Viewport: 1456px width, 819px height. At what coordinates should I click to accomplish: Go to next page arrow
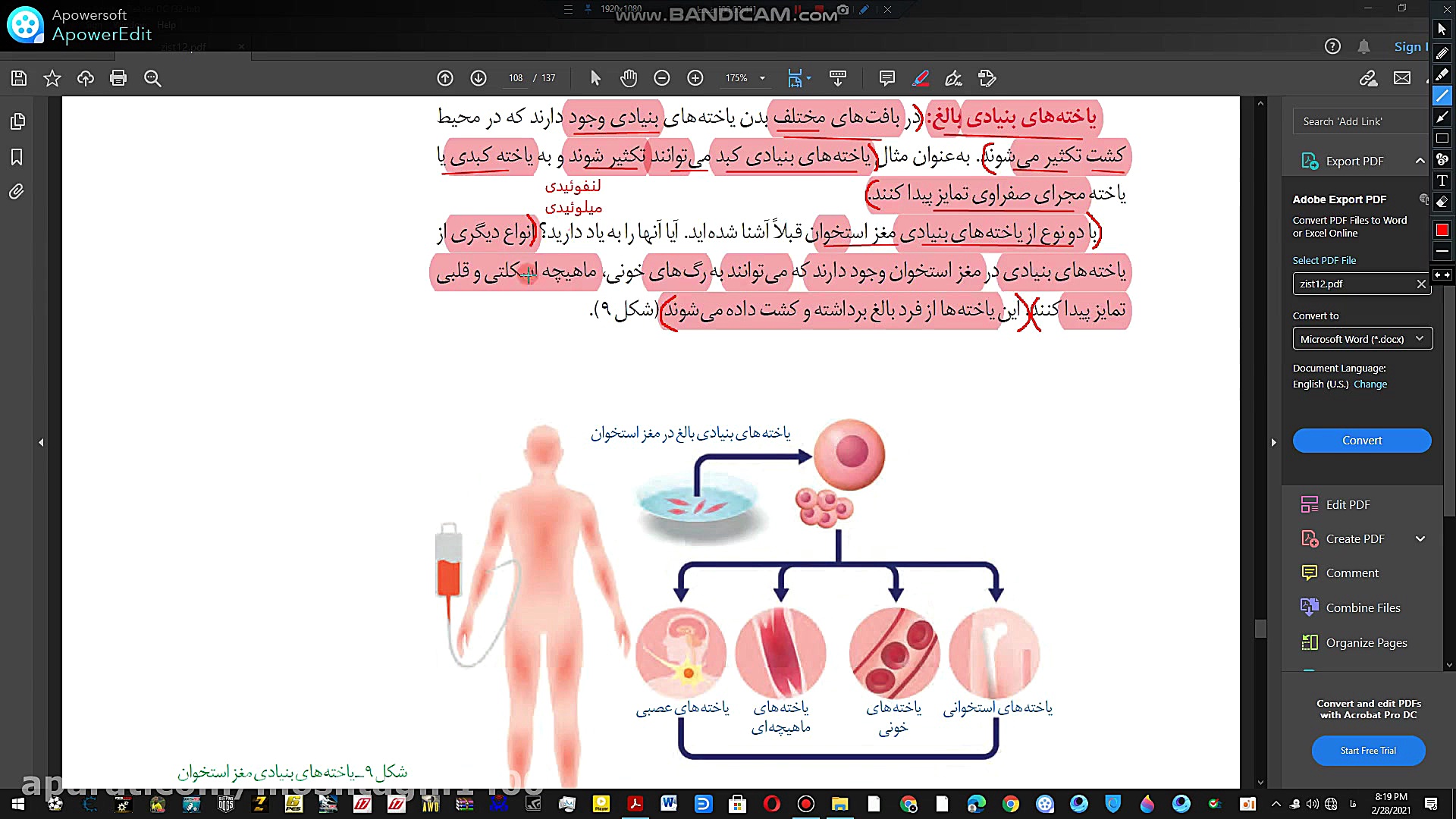(x=479, y=78)
